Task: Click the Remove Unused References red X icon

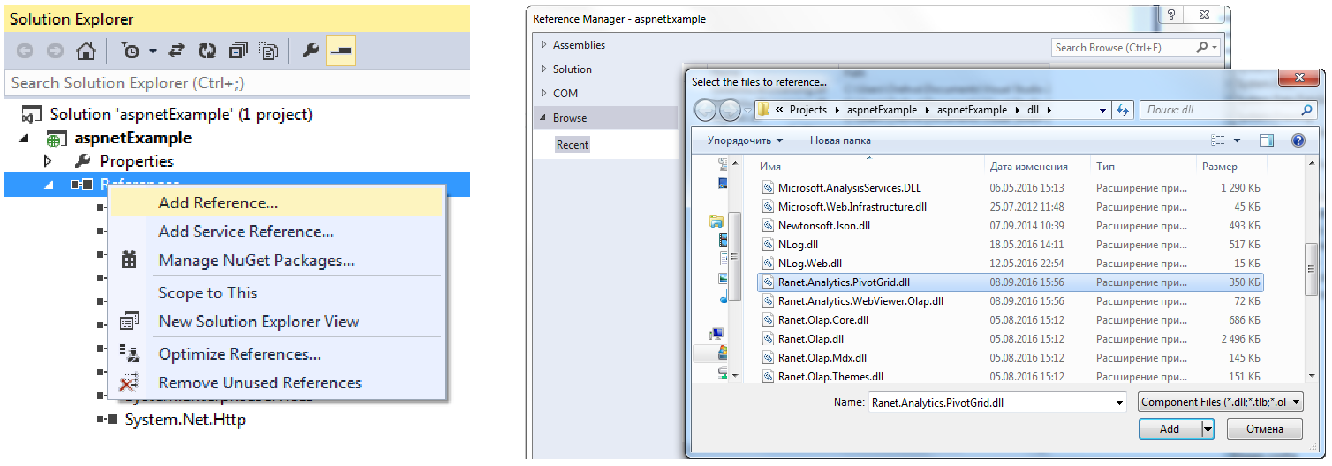Action: click(x=129, y=382)
